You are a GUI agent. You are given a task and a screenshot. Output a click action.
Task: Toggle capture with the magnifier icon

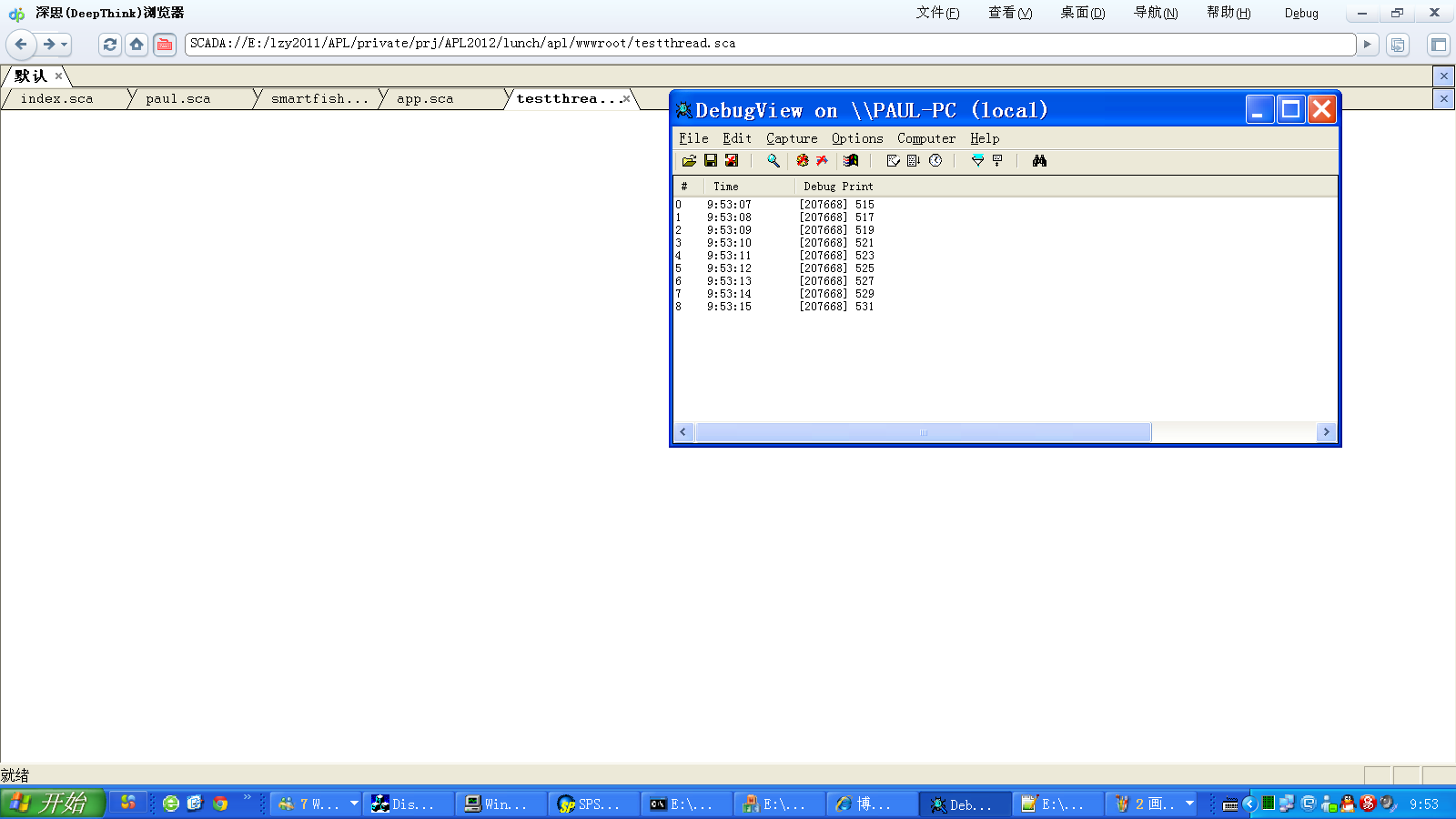pyautogui.click(x=773, y=161)
